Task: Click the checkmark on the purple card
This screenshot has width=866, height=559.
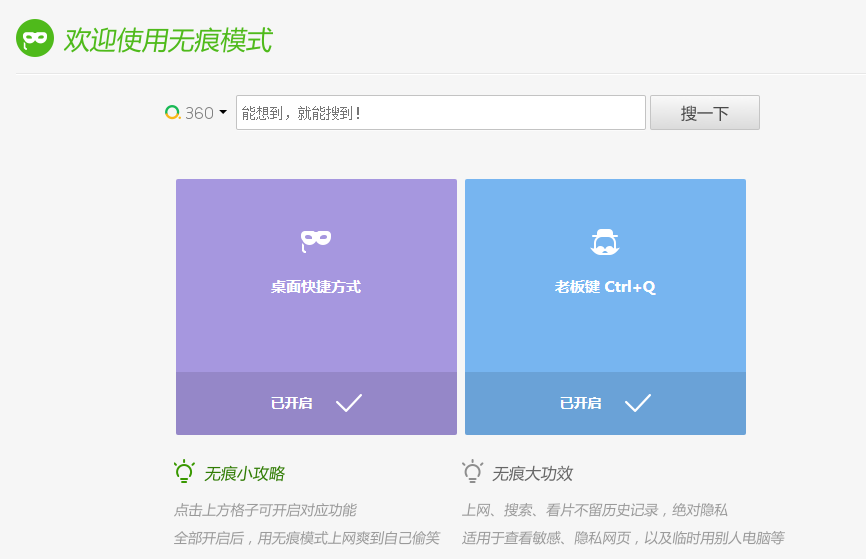Action: (349, 403)
